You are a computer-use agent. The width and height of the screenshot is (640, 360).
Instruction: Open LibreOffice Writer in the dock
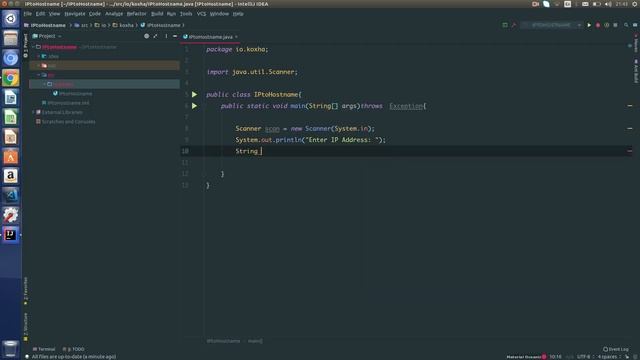pyautogui.click(x=11, y=98)
